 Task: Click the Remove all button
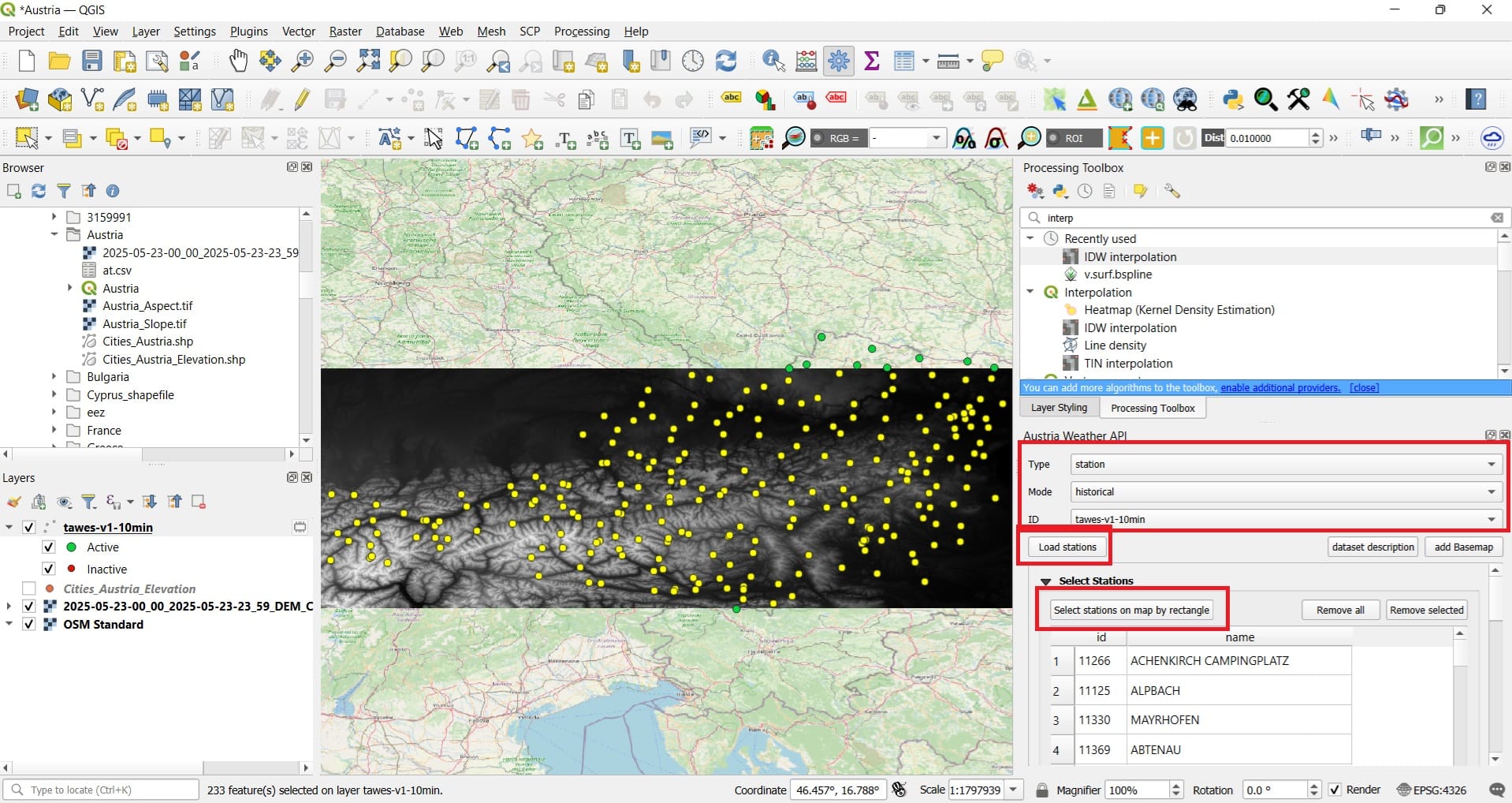click(x=1340, y=610)
